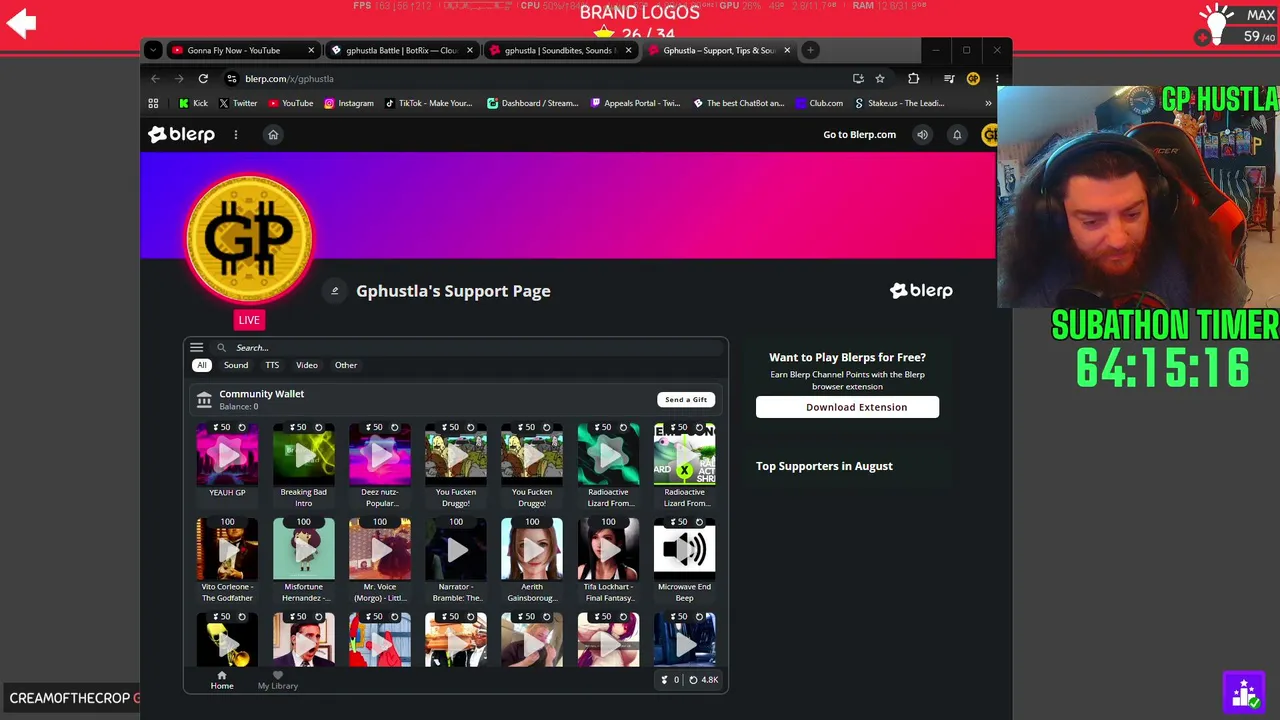1280x720 pixels.
Task: Open the Go to Blerp.com link
Action: [859, 135]
